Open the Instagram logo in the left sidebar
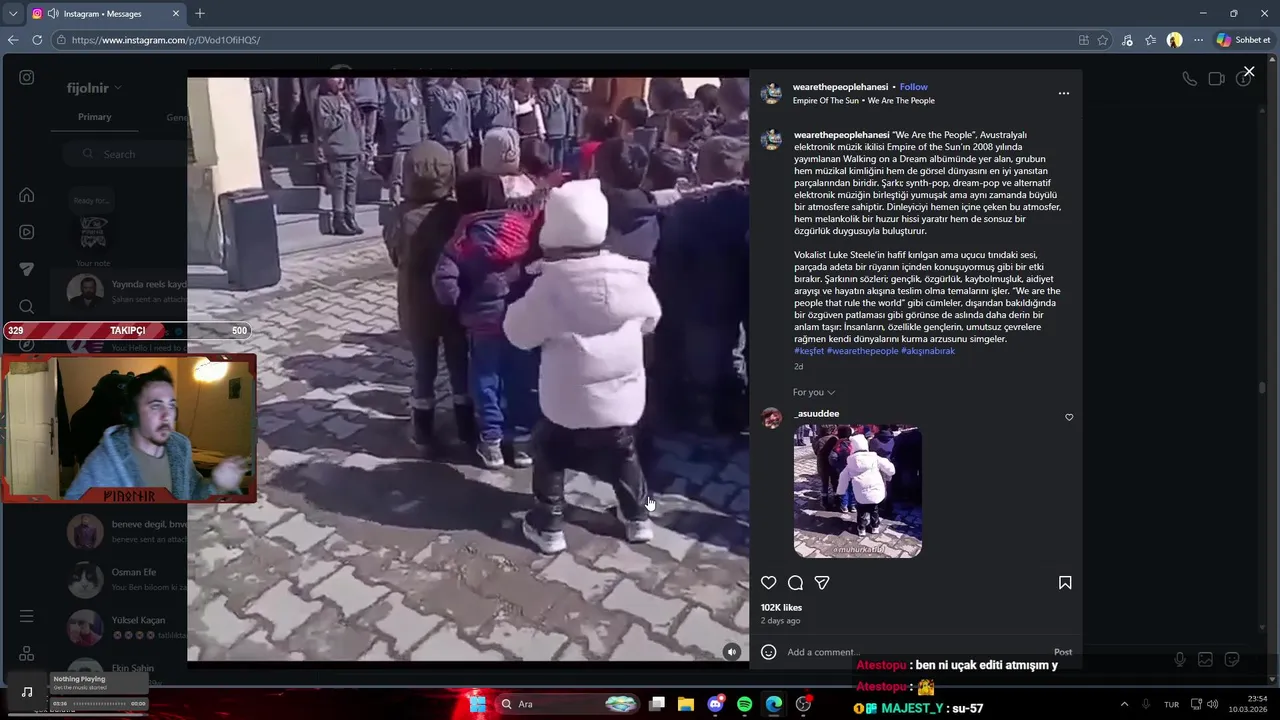Screen dimensions: 1280x720 pos(27,77)
